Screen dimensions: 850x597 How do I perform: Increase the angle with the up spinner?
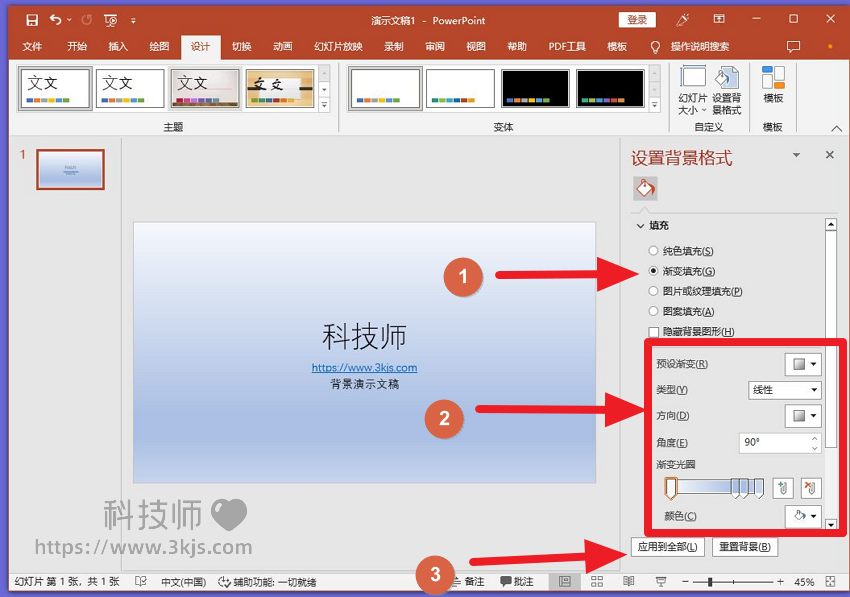[x=814, y=438]
